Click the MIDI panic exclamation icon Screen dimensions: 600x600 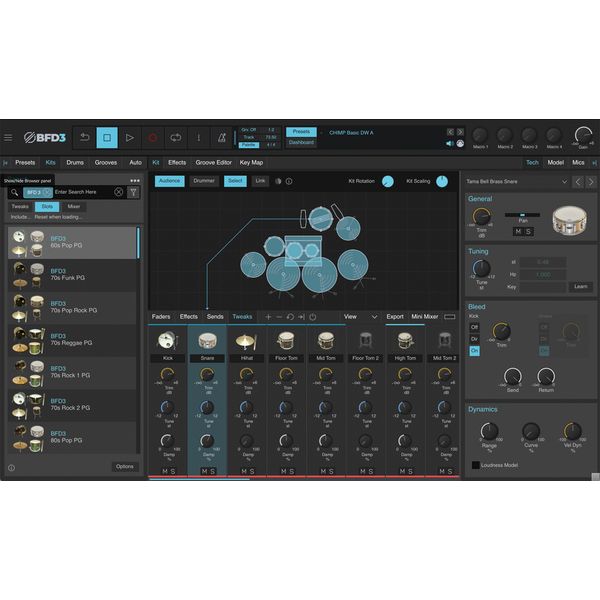199,137
